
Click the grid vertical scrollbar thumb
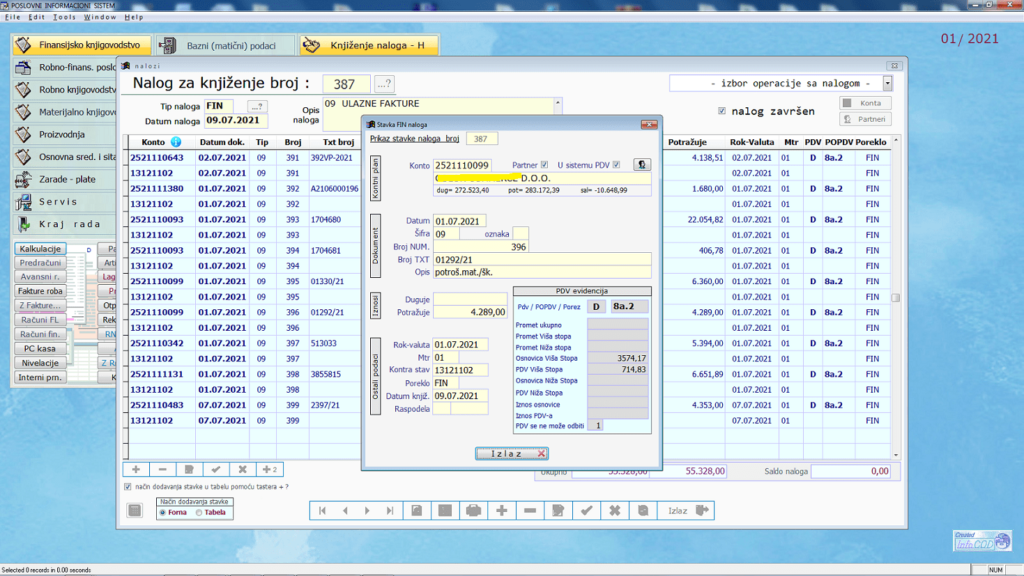tap(896, 297)
